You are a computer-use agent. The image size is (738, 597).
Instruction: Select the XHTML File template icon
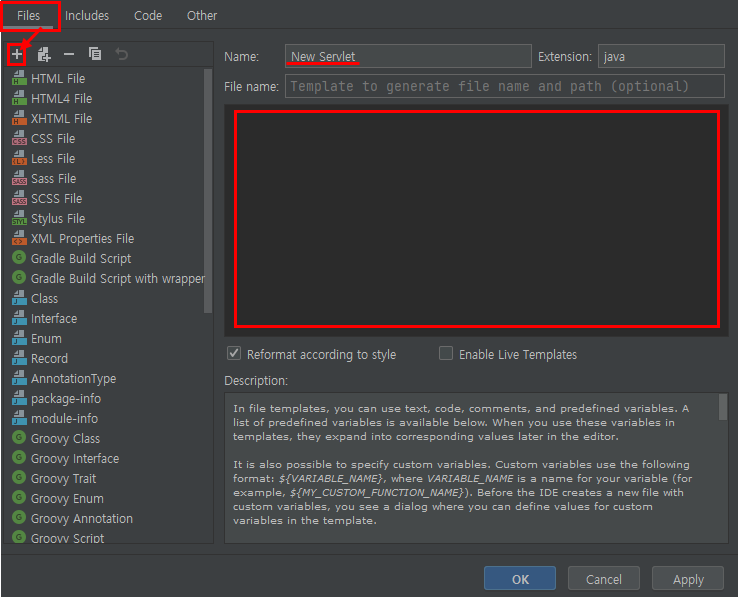tap(19, 118)
